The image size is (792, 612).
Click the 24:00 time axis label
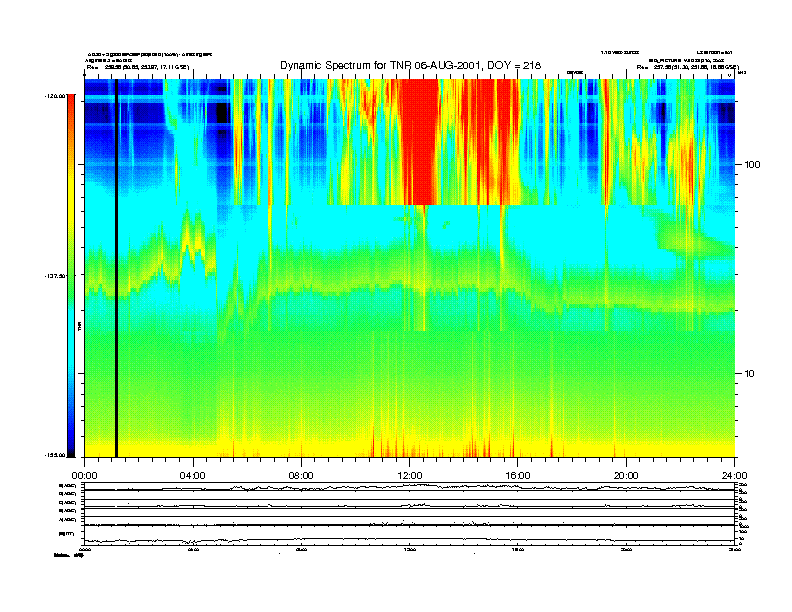pos(734,476)
